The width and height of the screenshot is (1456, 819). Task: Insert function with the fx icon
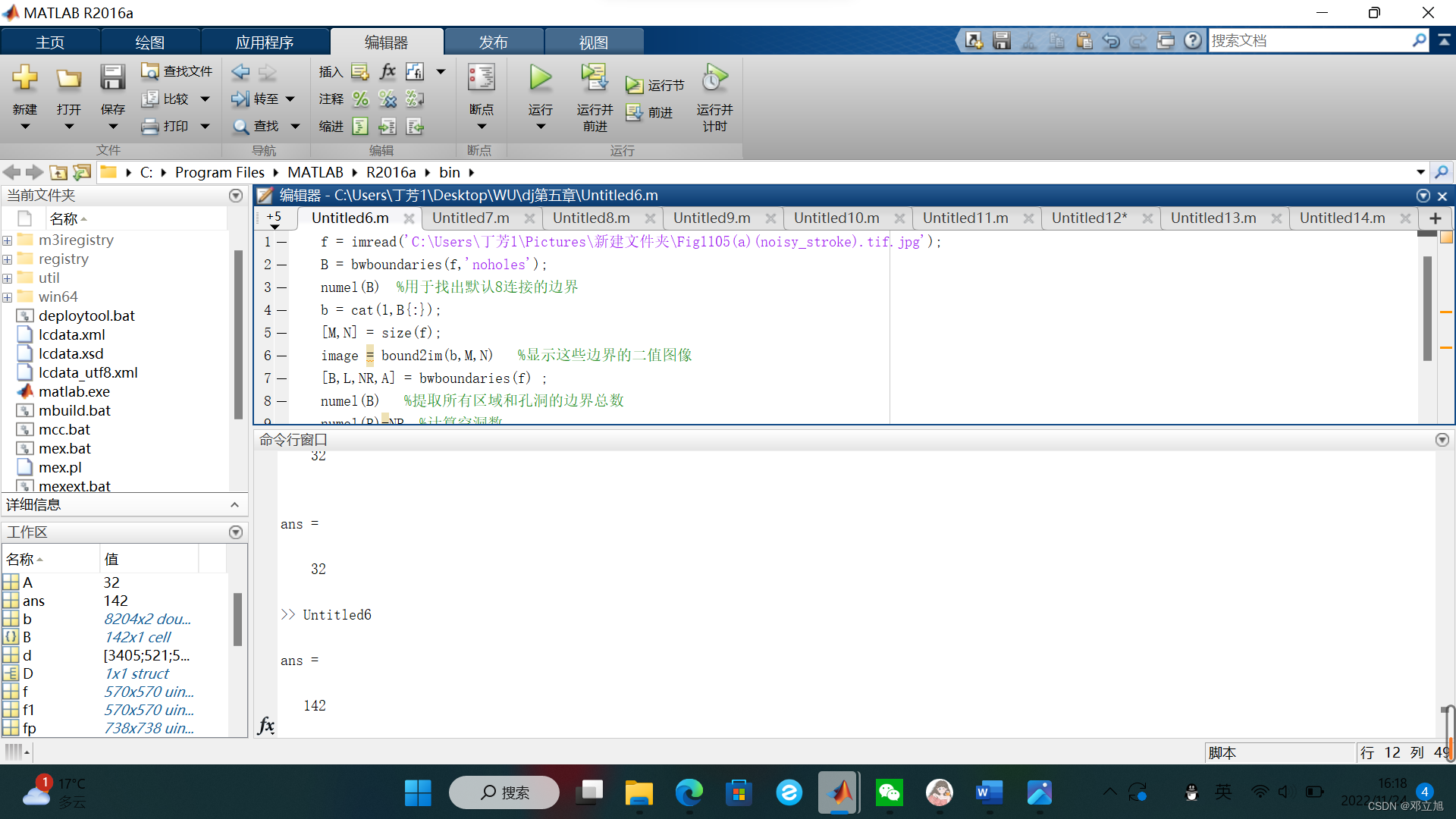(388, 71)
